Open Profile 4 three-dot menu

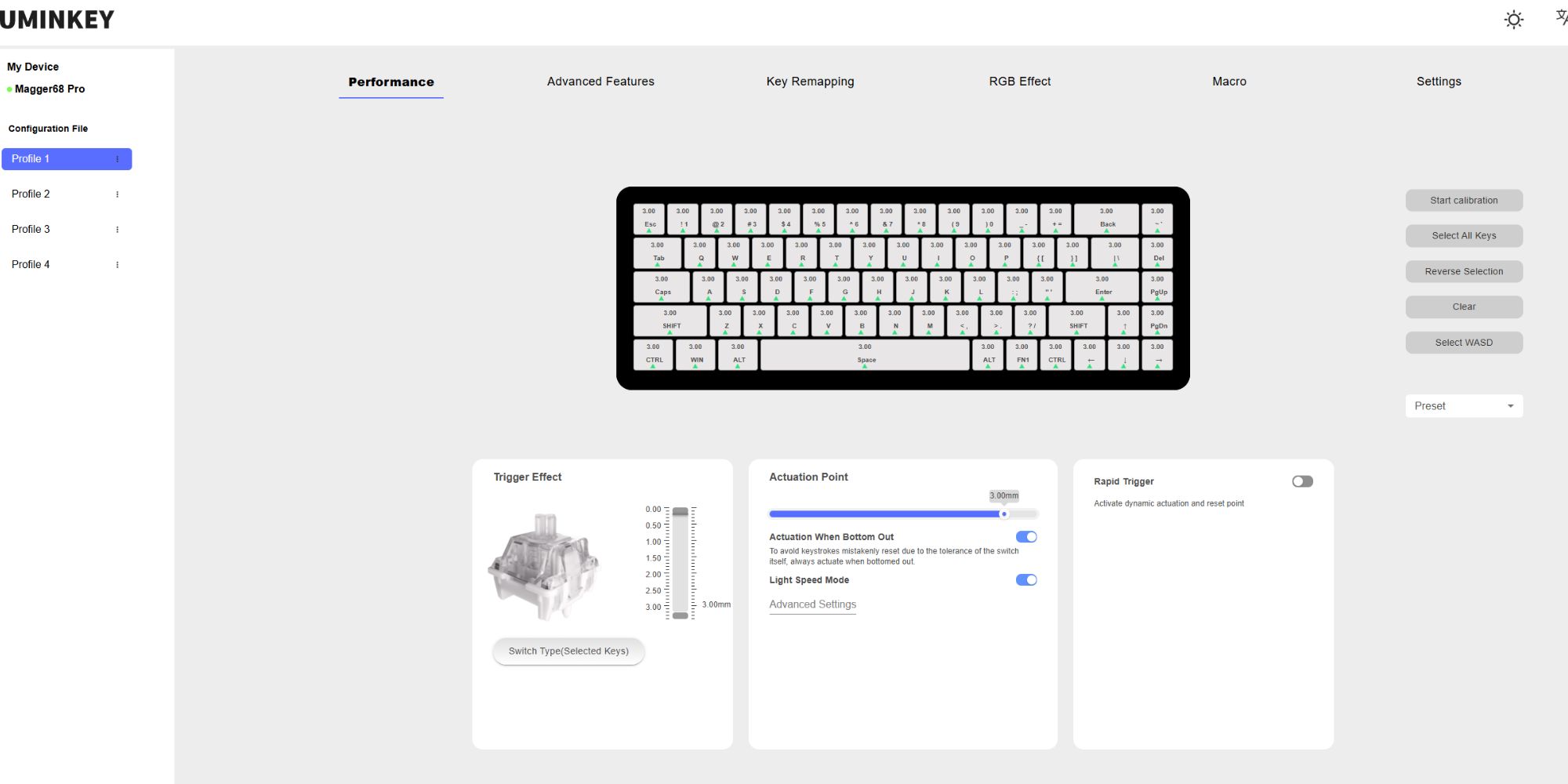118,265
